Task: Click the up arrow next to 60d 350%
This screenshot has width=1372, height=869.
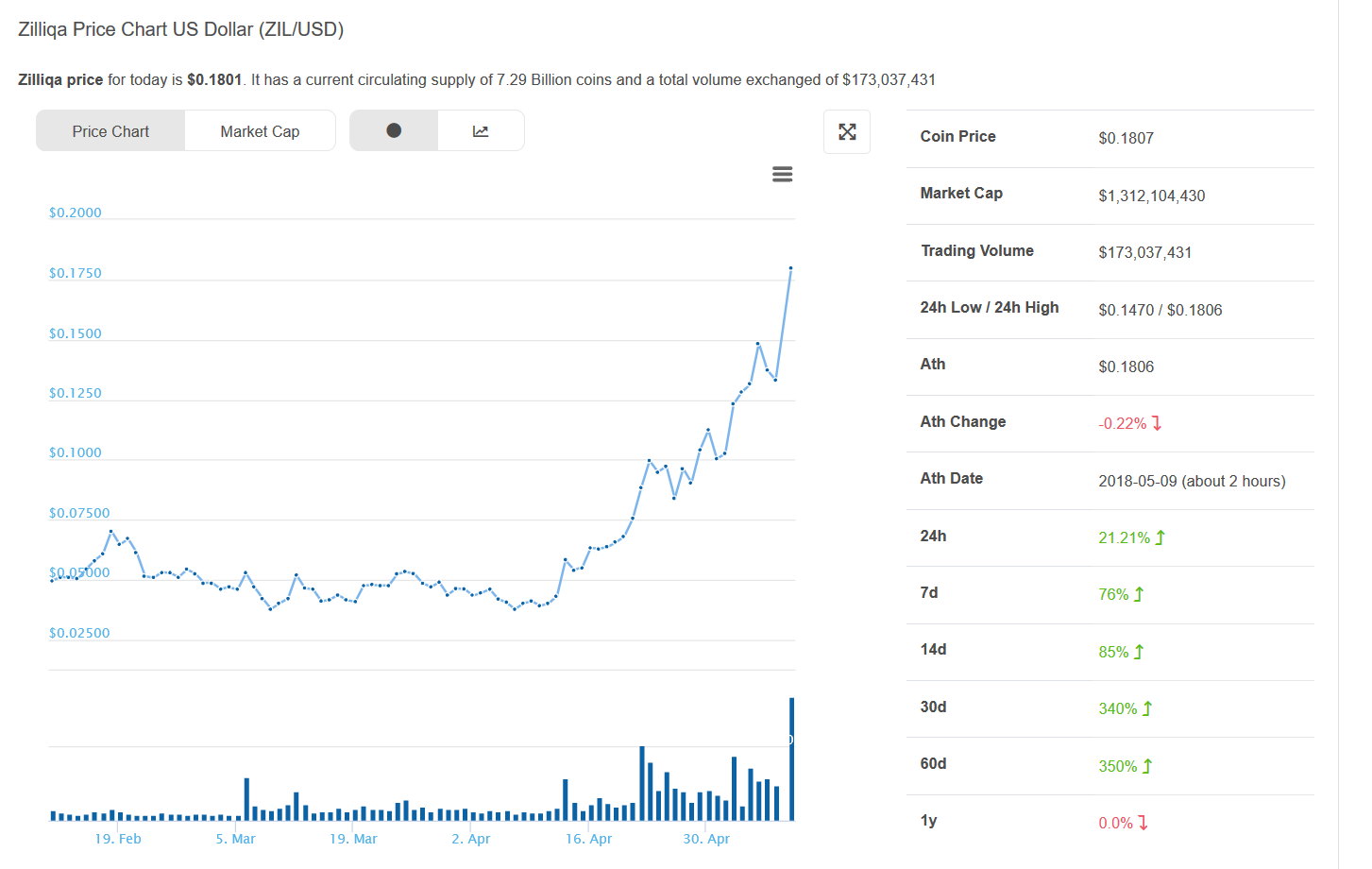Action: [1147, 766]
